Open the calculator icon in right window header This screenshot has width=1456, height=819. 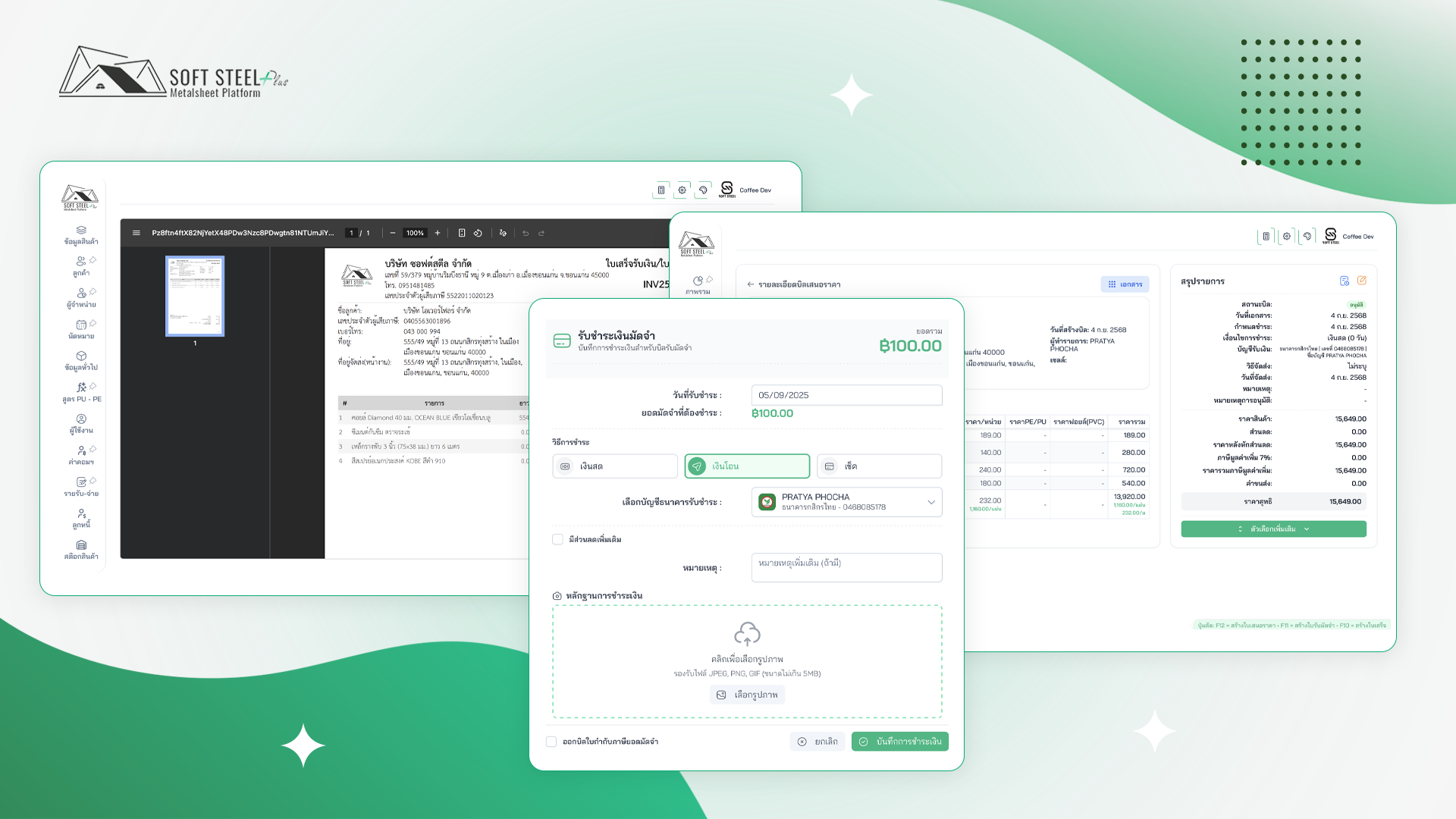pos(1266,237)
